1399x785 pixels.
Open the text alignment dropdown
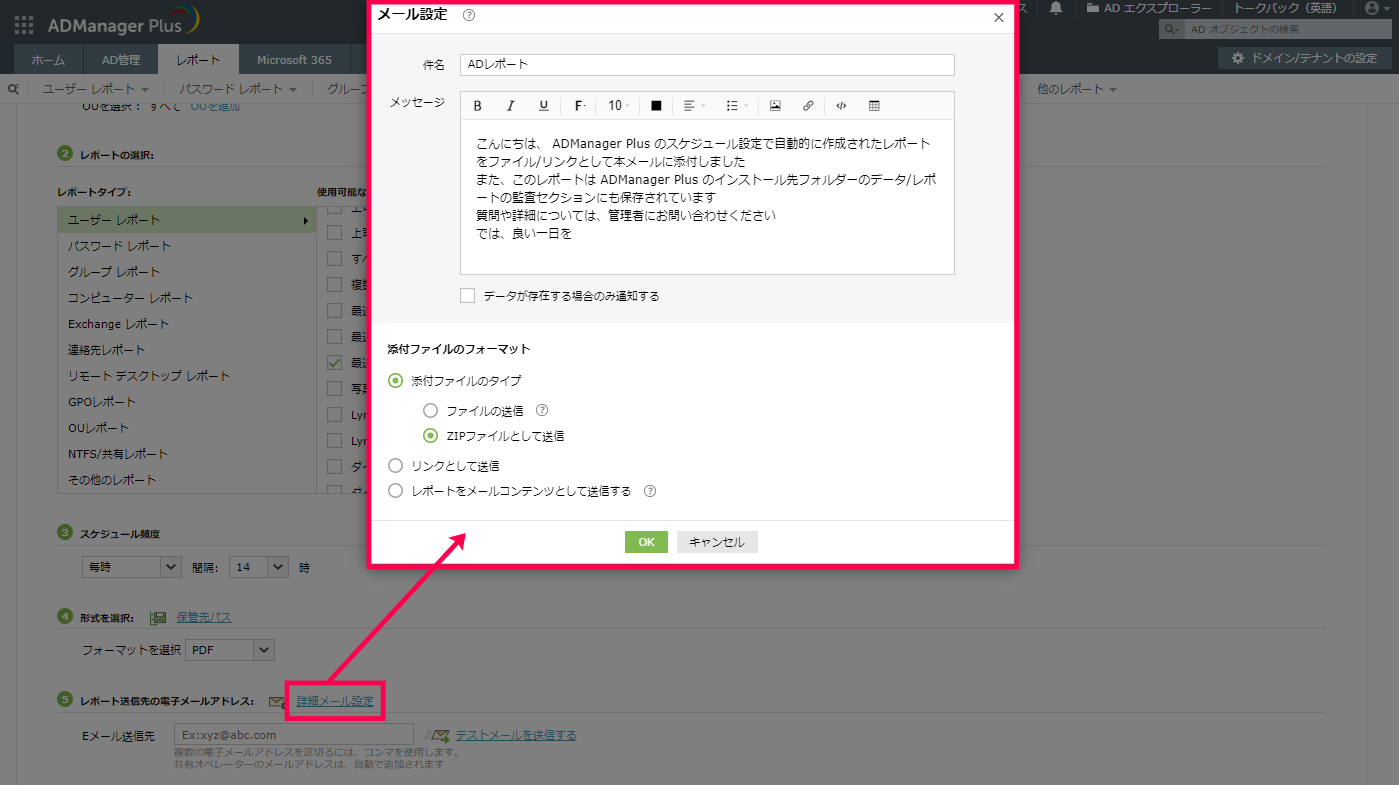click(x=695, y=106)
